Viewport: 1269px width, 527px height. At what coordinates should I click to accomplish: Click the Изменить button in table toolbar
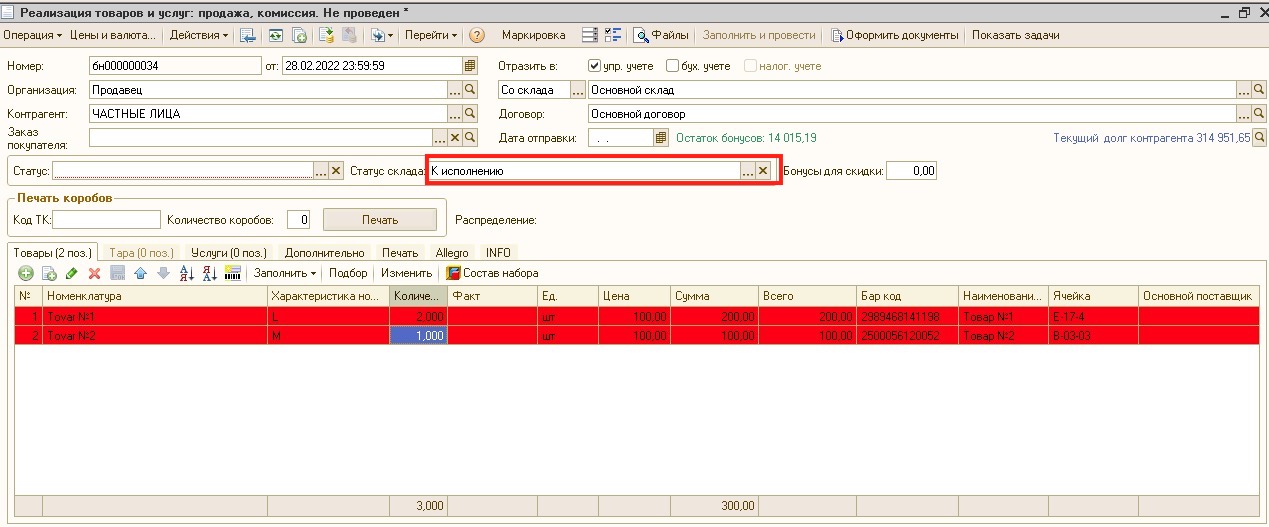pos(406,273)
